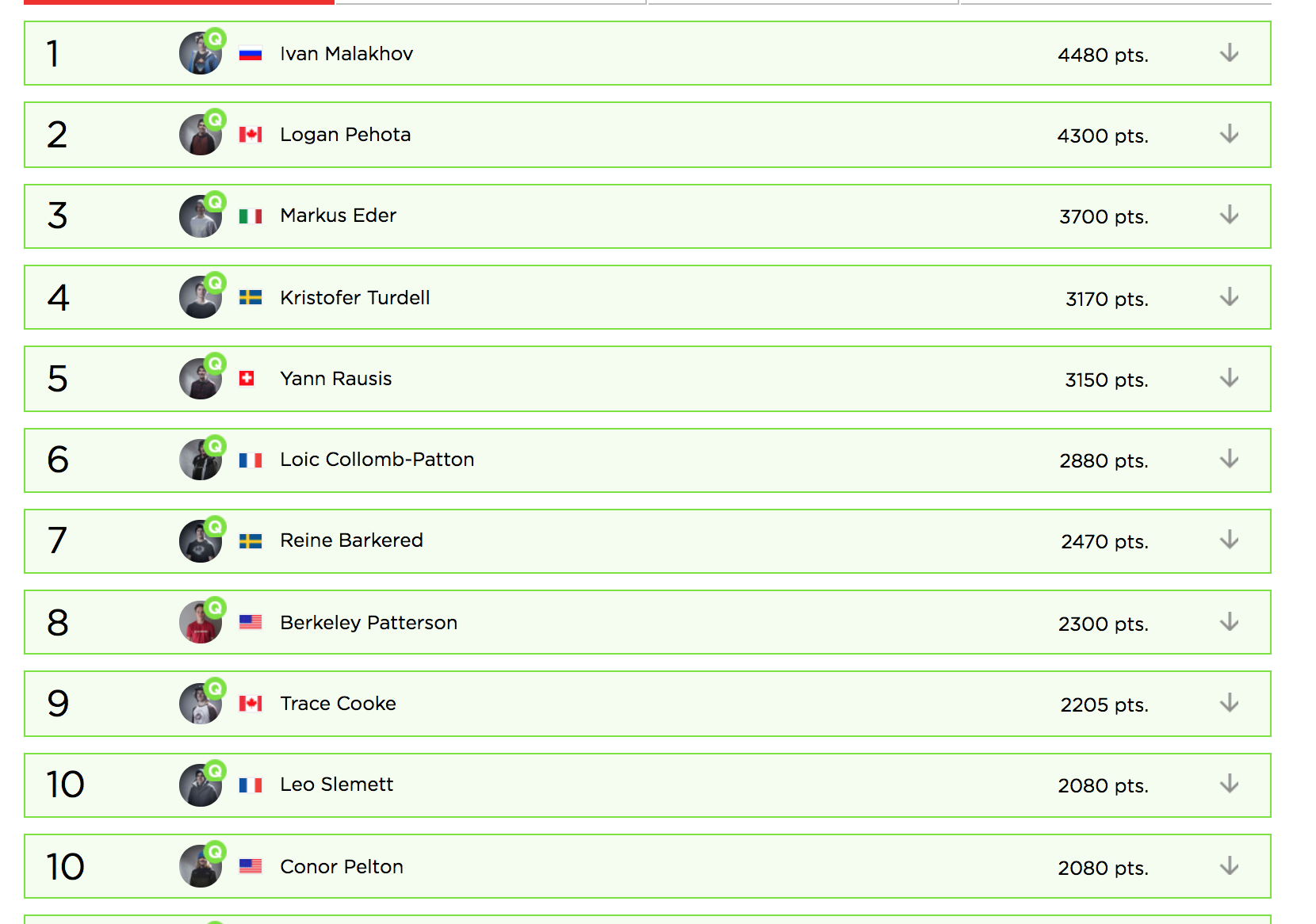Click the Russian flag icon beside Ivan Malakhov
Image resolution: width=1316 pixels, height=924 pixels.
tap(251, 55)
